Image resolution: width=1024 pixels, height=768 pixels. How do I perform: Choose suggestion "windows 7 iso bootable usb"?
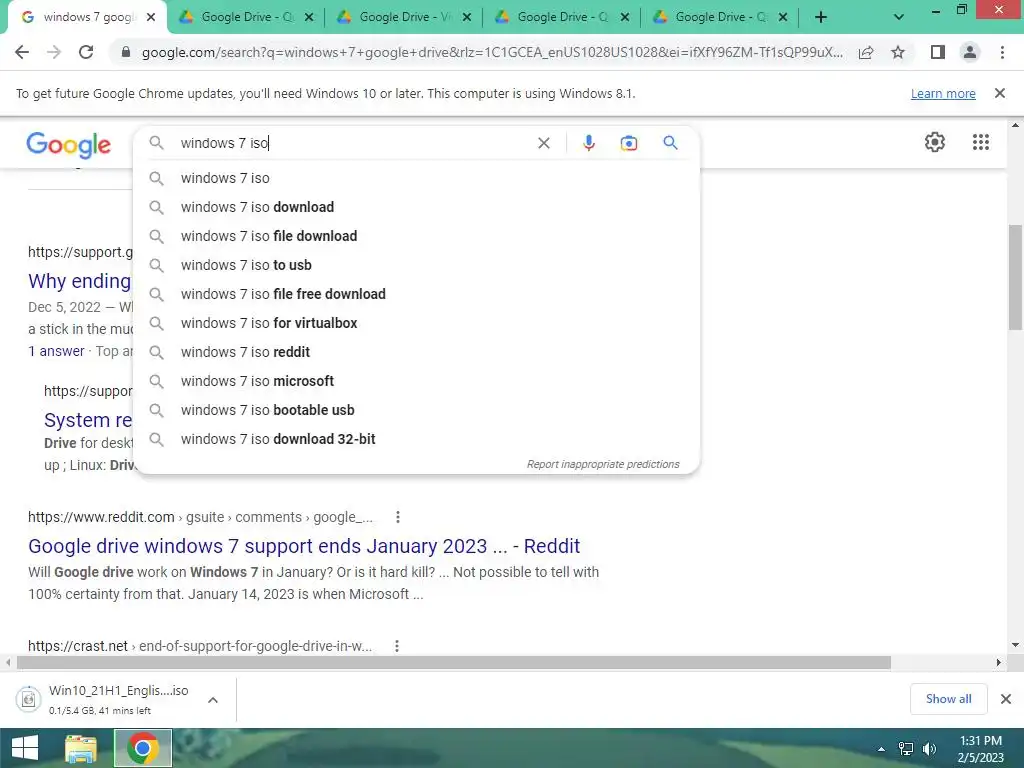click(417, 410)
